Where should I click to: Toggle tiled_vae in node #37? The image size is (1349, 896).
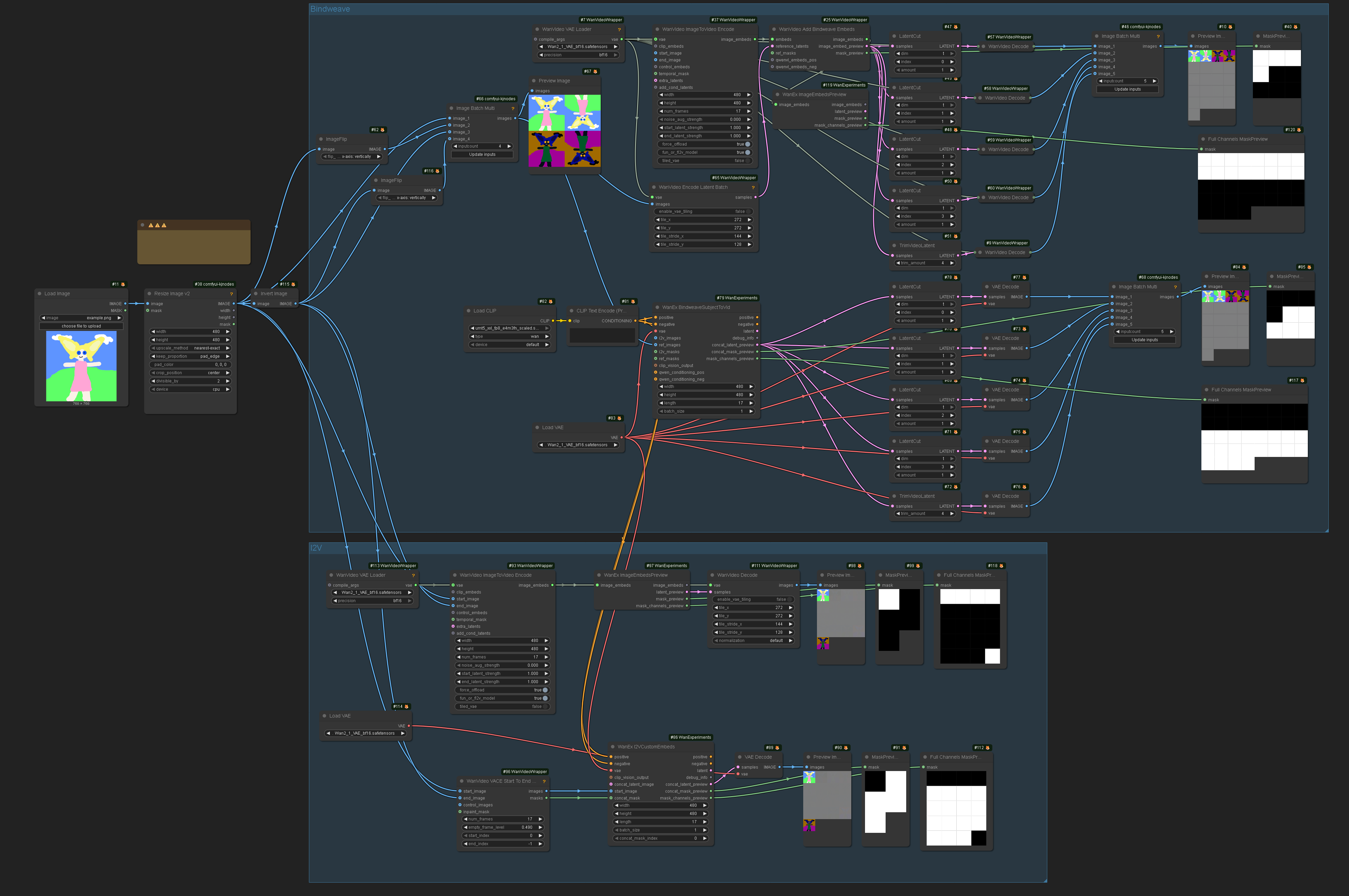click(747, 161)
